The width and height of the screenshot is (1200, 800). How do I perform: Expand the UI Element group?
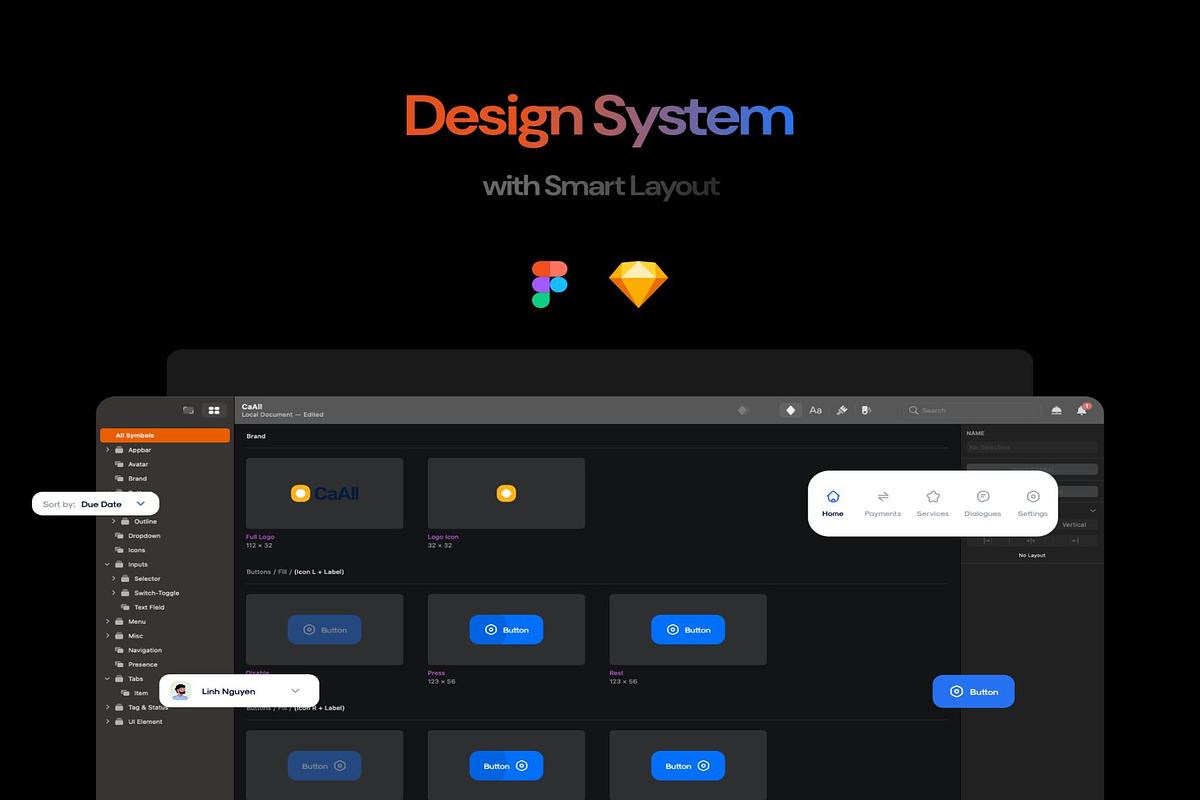108,721
